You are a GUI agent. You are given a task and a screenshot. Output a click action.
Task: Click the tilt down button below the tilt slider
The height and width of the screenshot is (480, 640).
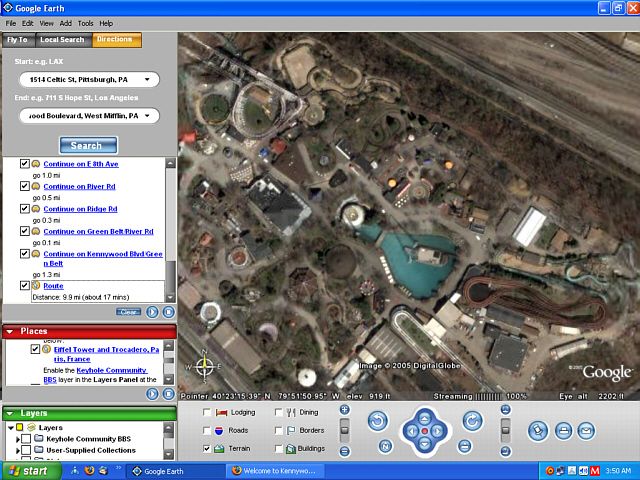[505, 451]
